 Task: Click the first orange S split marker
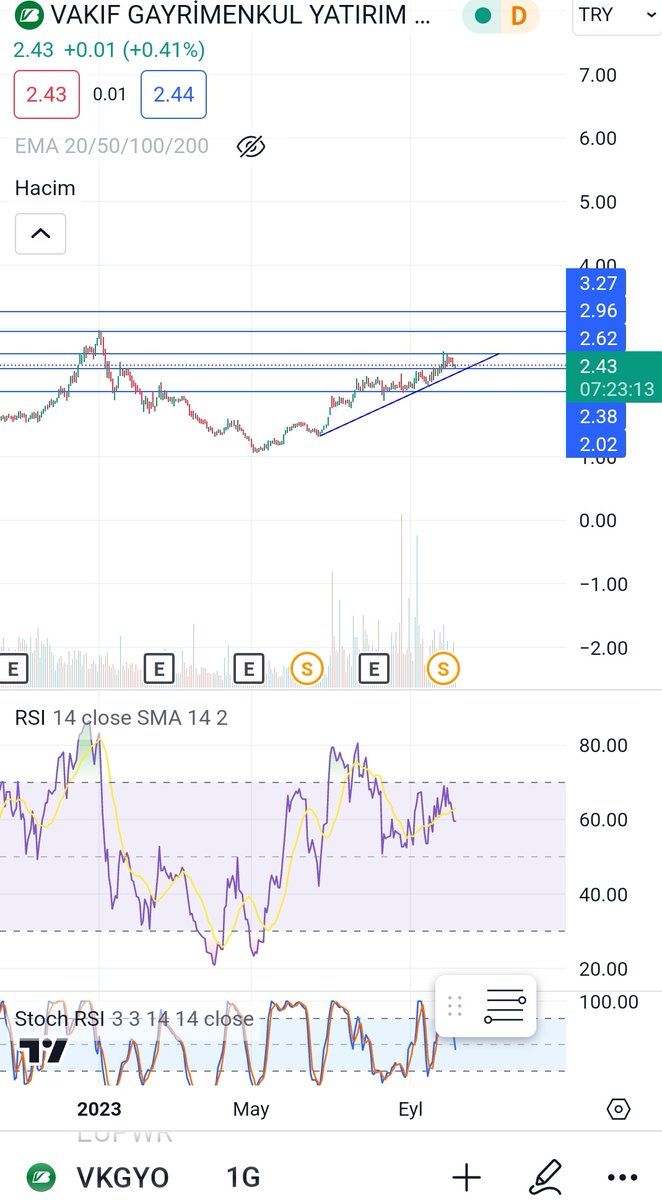[307, 668]
